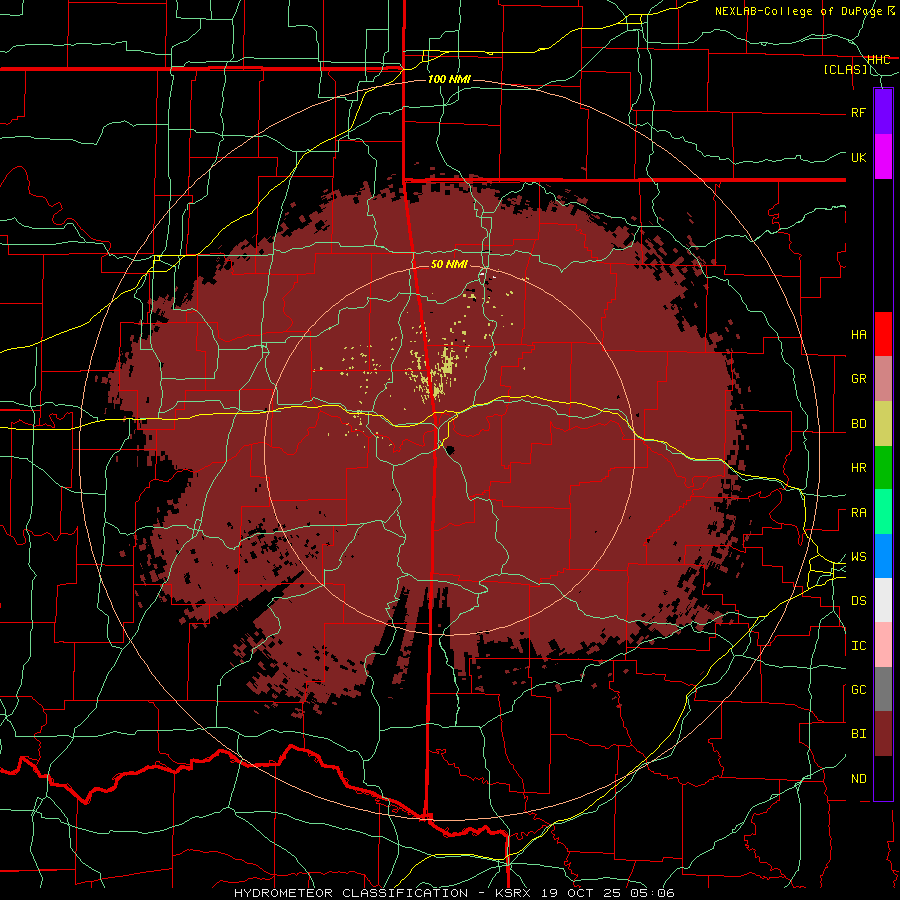Click the gray GC legend swatch
The image size is (900, 900).
point(883,689)
